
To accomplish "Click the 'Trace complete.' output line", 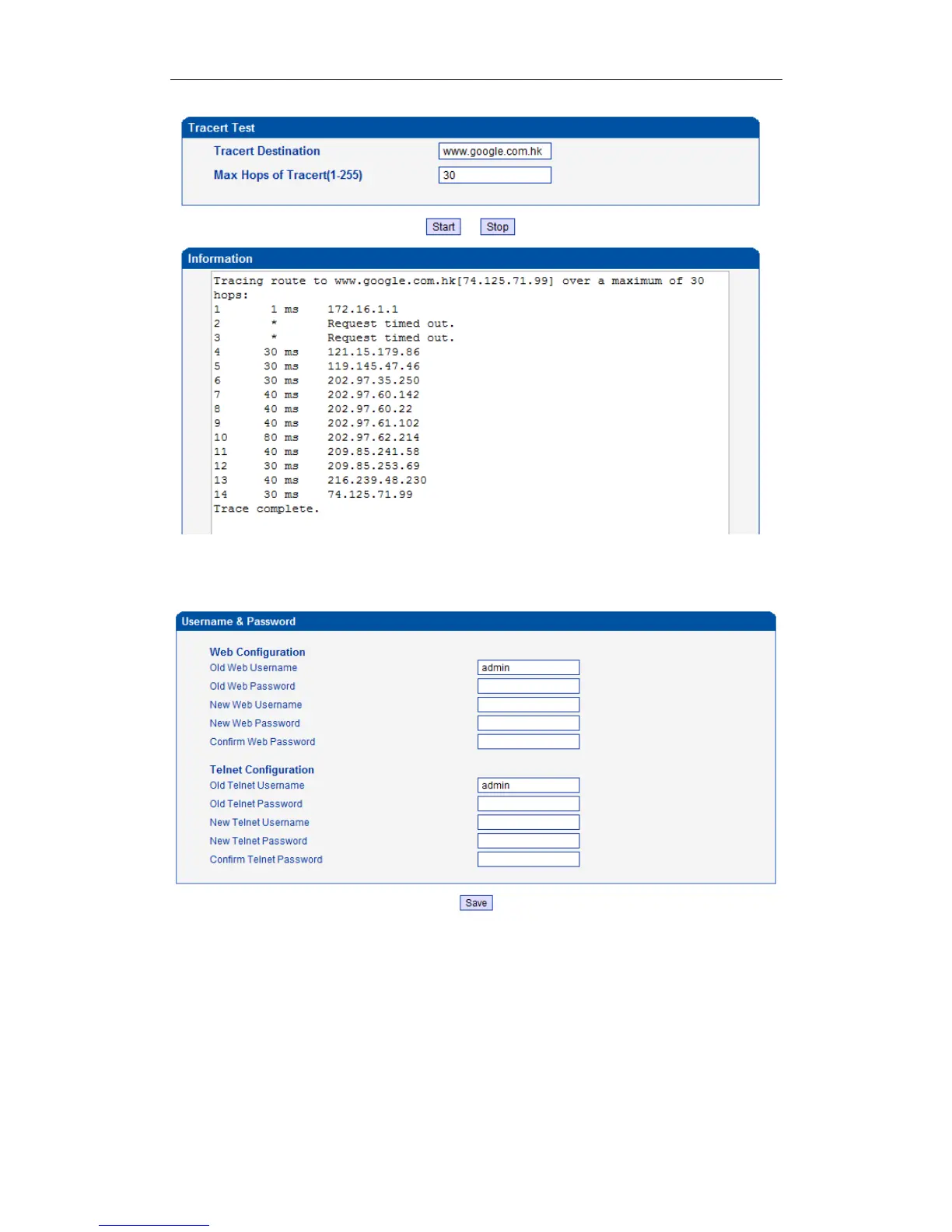I will 266,509.
